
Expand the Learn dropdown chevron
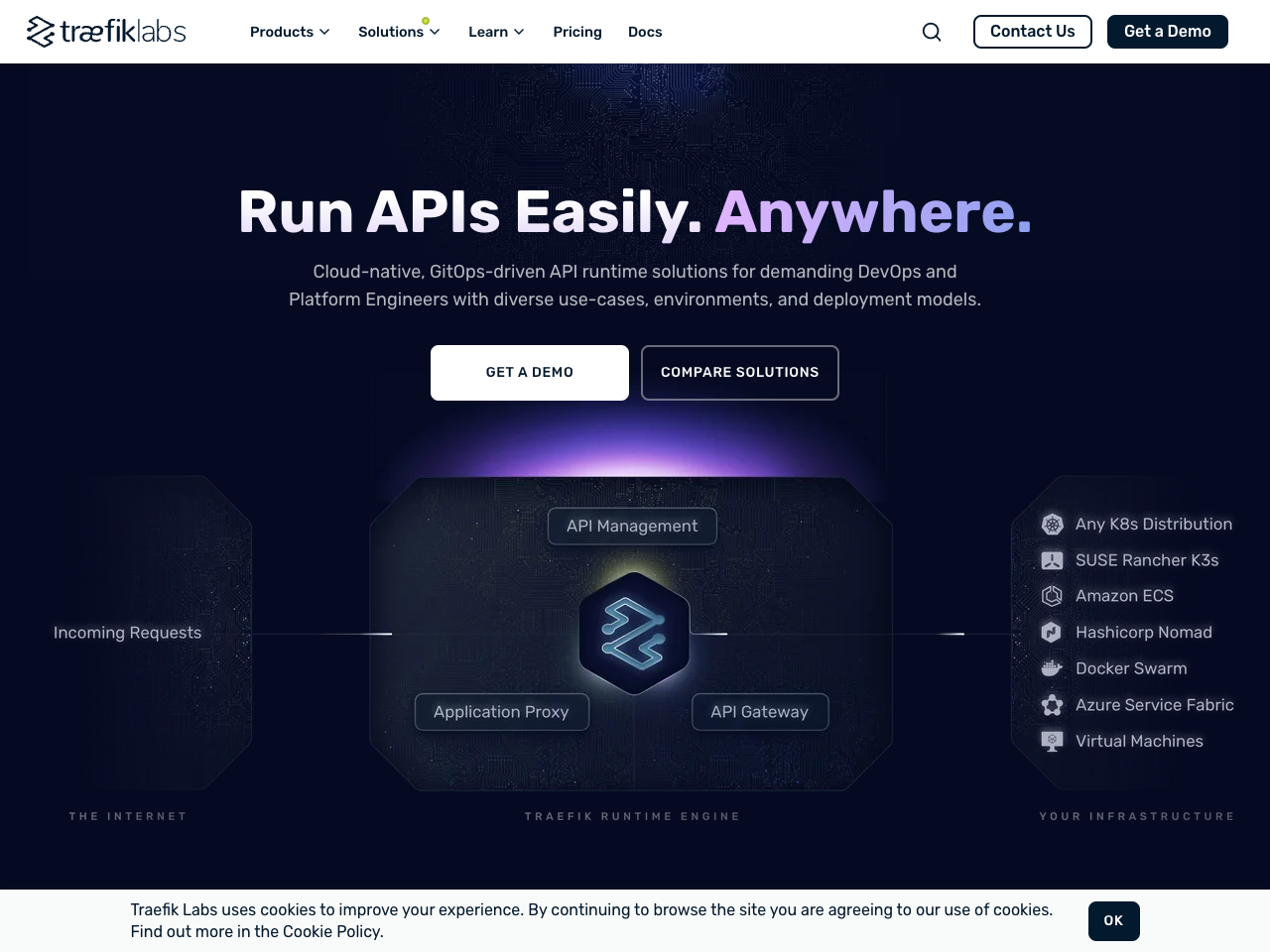(519, 32)
